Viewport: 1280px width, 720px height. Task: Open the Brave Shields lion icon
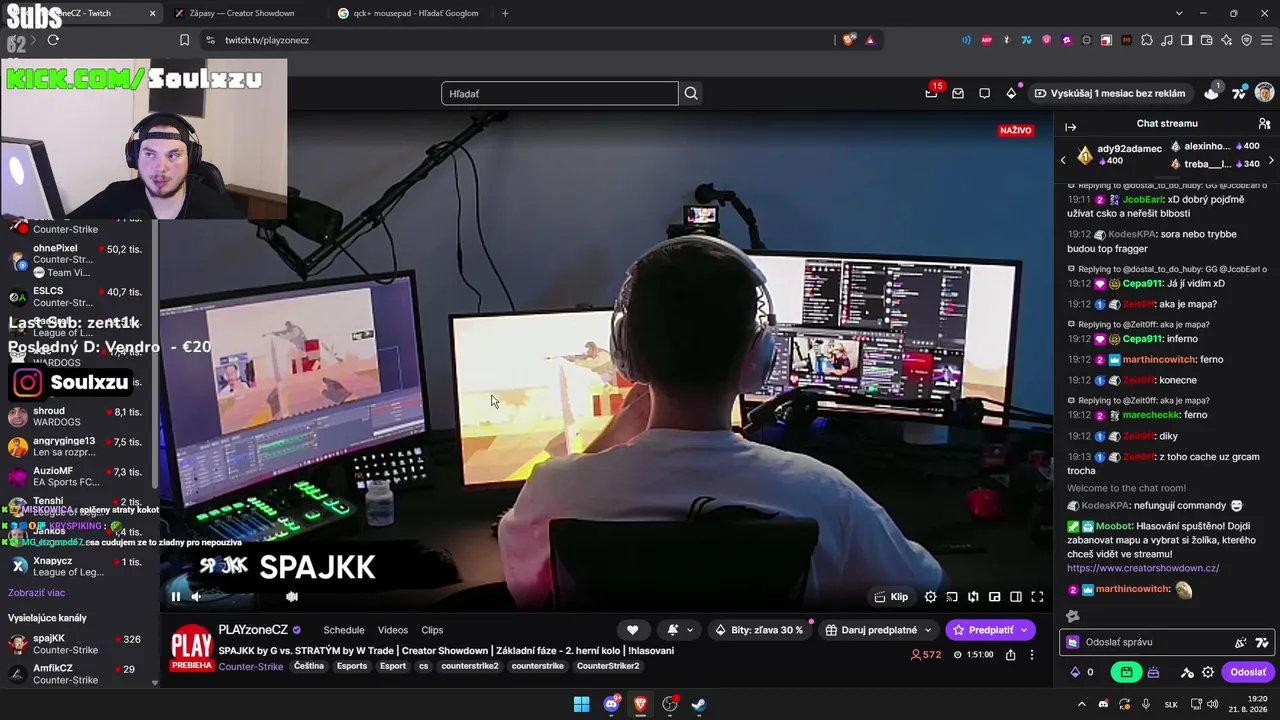pos(847,40)
